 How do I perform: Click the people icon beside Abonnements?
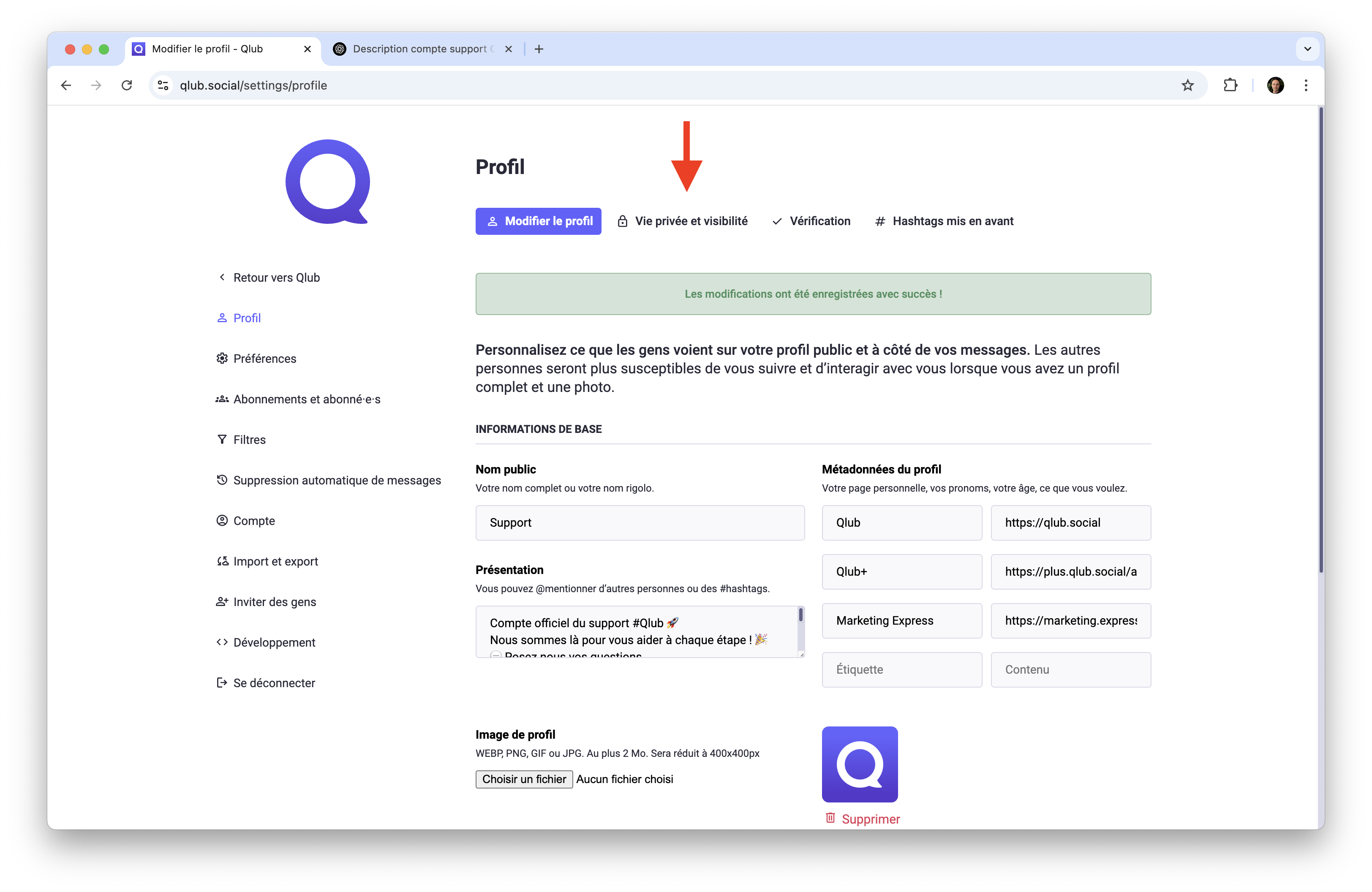tap(222, 399)
